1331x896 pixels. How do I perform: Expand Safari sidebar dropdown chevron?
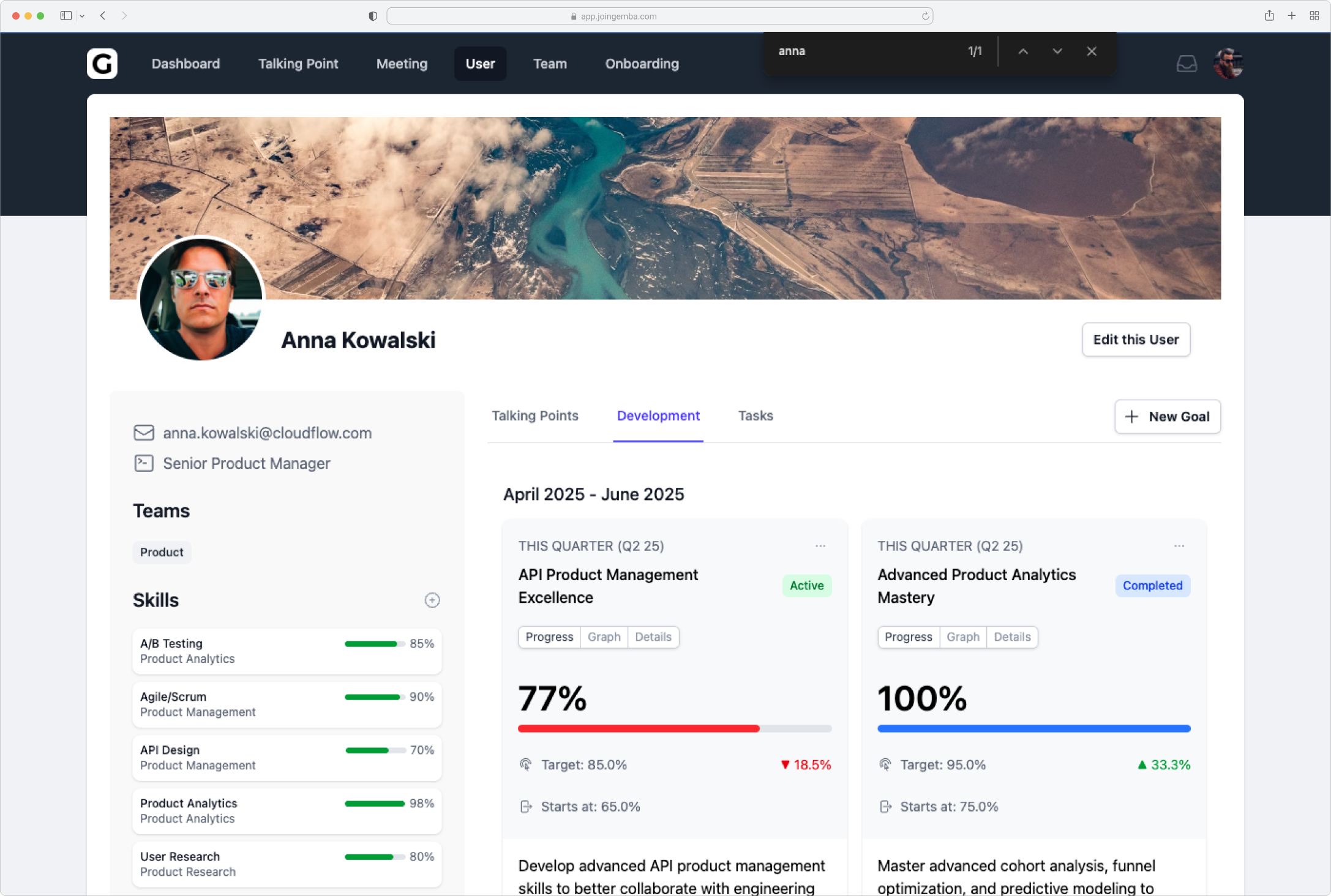(x=82, y=17)
